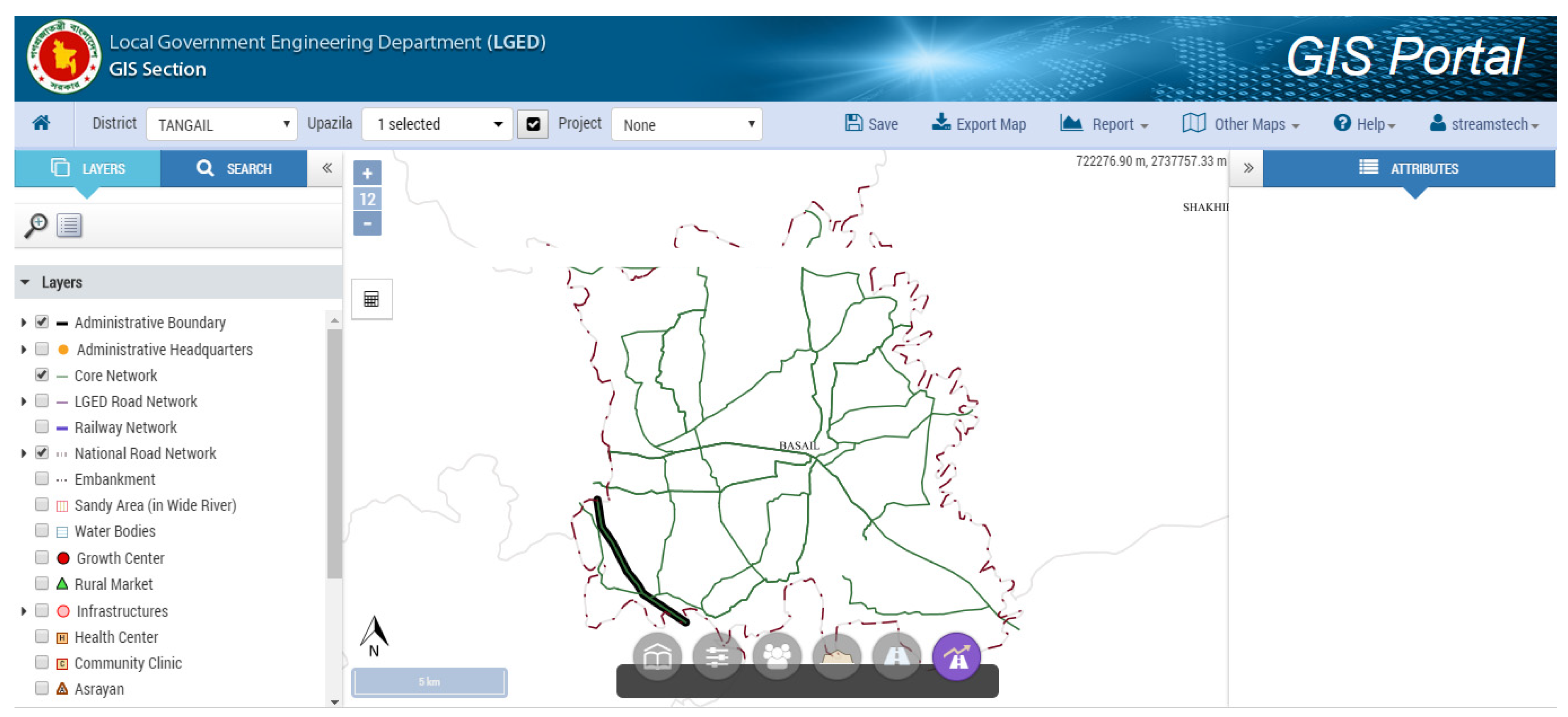
Task: Open the District dropdown showing TANGAIL
Action: pyautogui.click(x=221, y=125)
